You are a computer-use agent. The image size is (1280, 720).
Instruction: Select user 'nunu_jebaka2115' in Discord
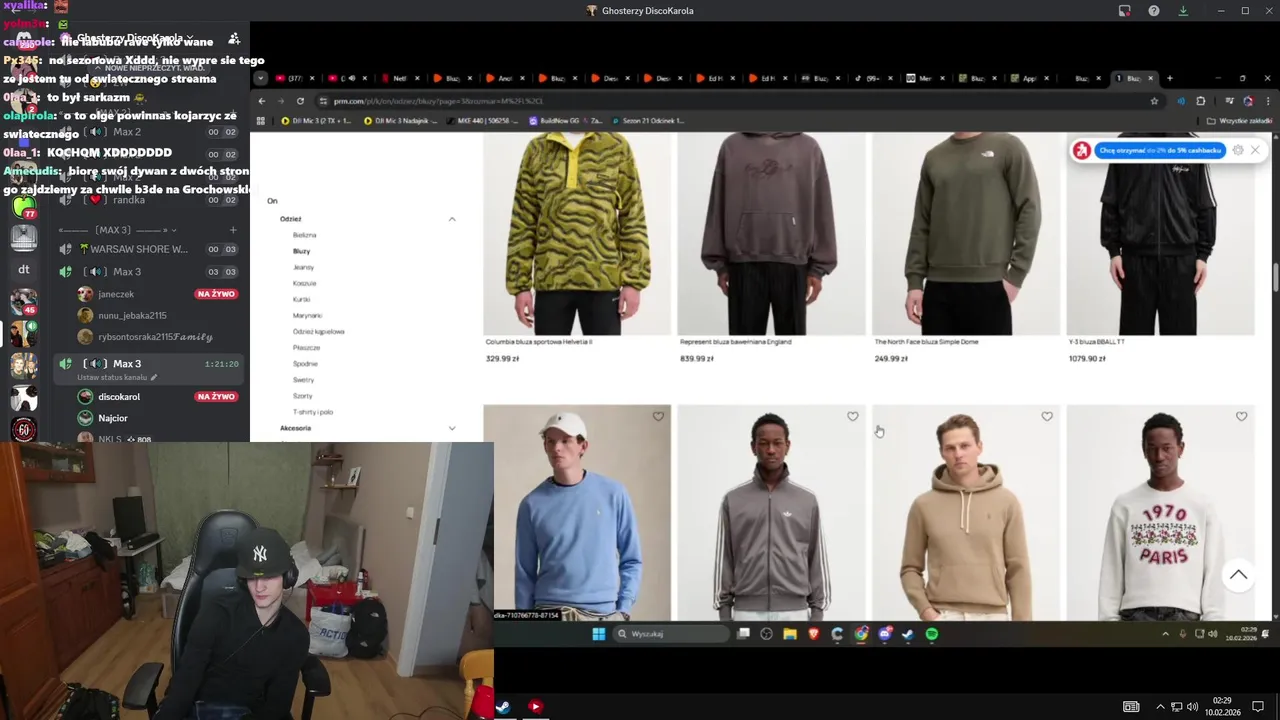coord(132,315)
